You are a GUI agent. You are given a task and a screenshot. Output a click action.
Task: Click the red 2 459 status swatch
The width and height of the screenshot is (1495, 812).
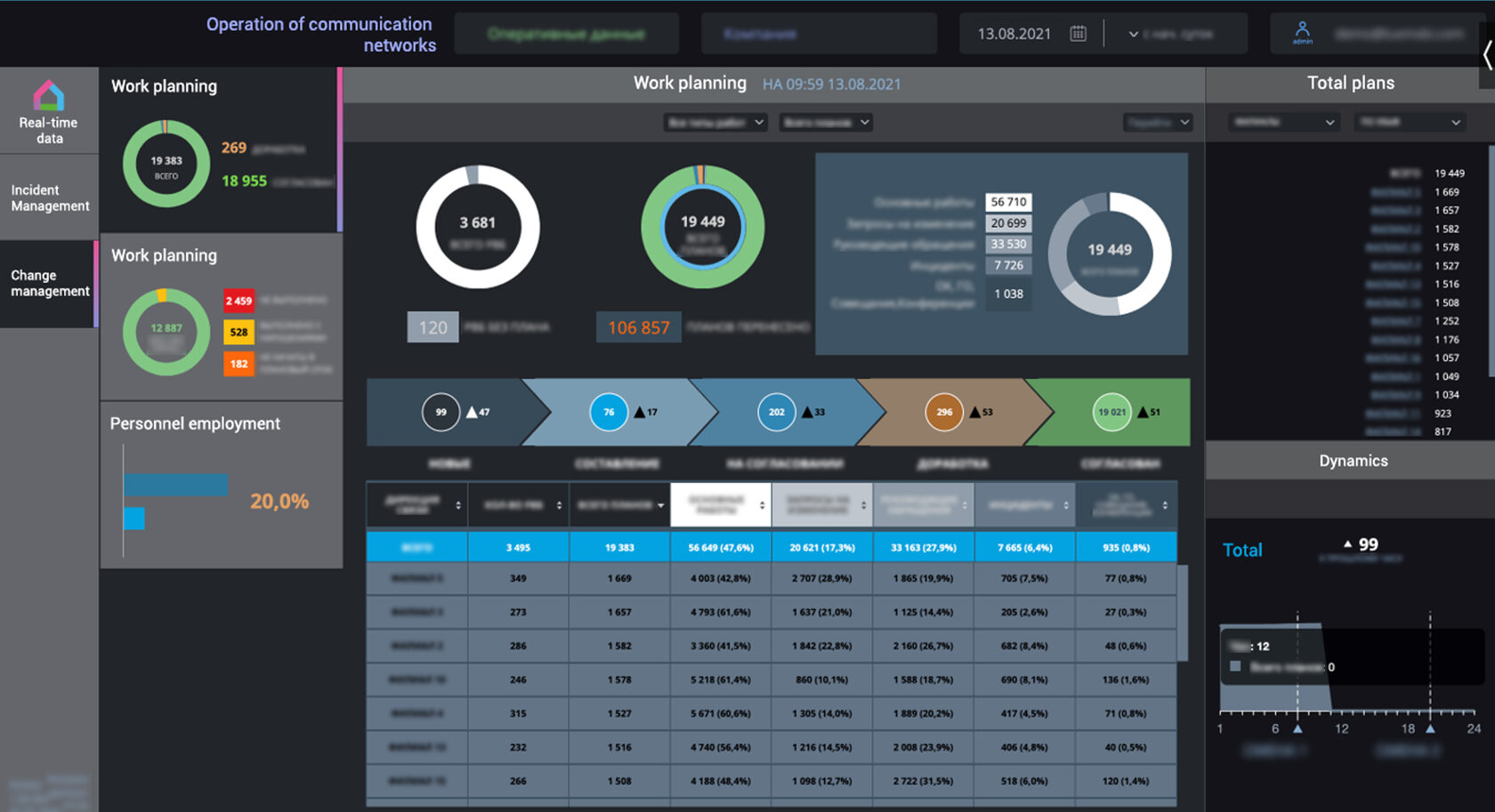click(238, 301)
